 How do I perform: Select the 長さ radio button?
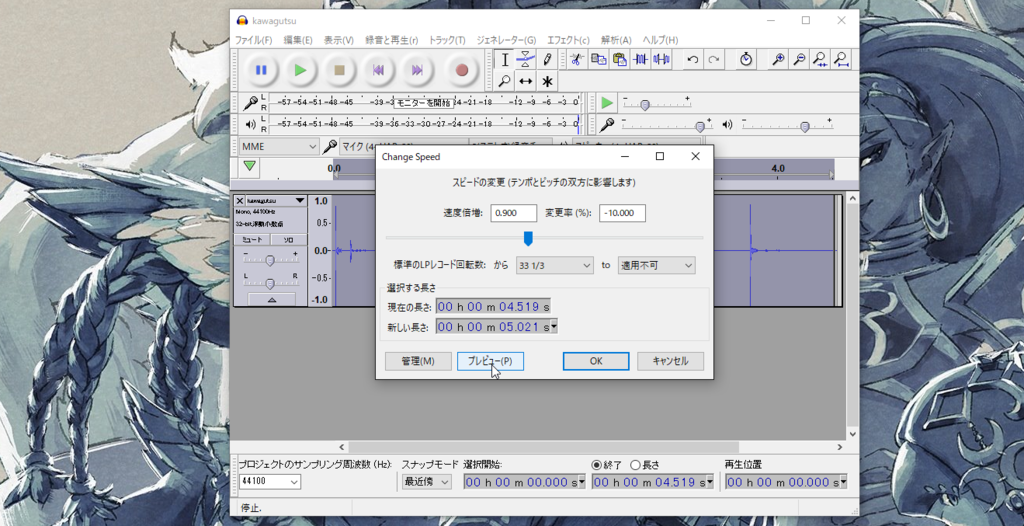(635, 465)
